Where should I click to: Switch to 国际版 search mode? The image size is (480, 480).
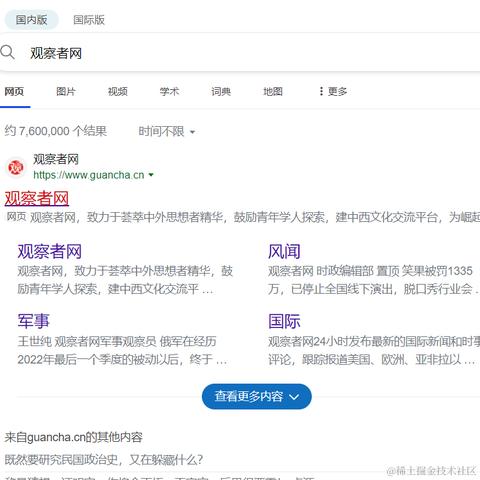89,20
